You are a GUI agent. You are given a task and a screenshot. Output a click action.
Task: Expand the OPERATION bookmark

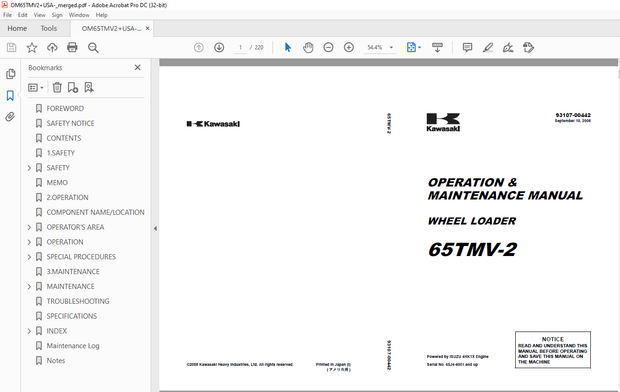(29, 242)
